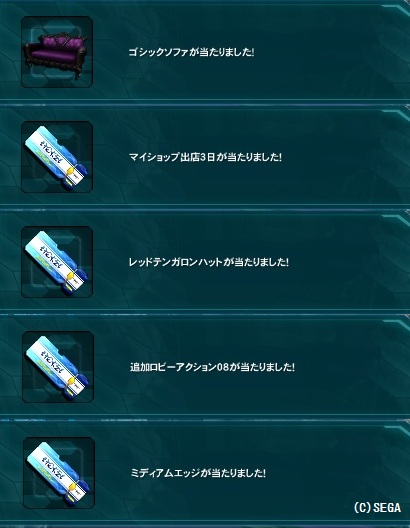
Task: Select the entire マイショップ出店3日 prize row
Action: coord(205,156)
